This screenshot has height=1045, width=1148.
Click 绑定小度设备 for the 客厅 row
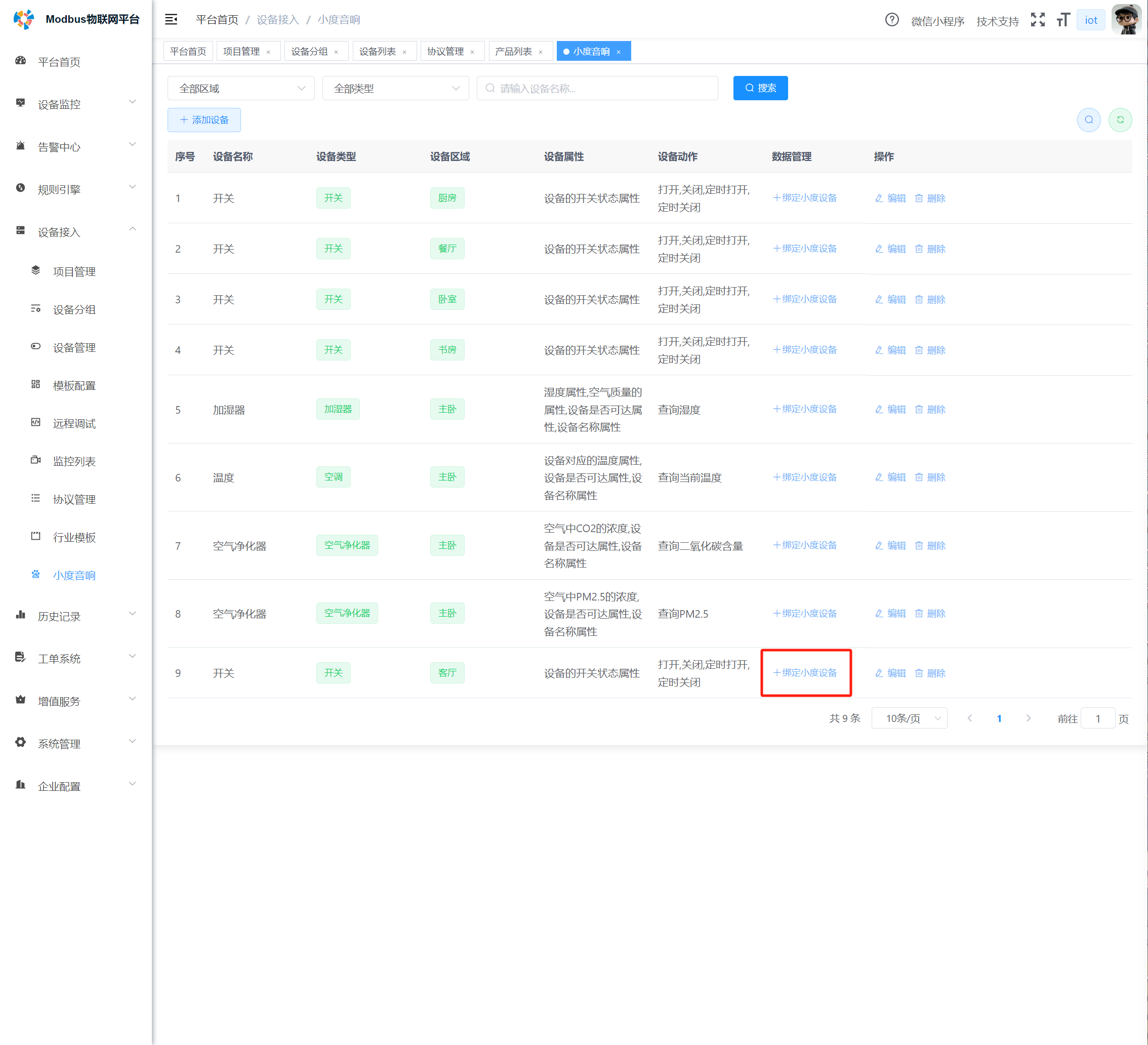805,672
